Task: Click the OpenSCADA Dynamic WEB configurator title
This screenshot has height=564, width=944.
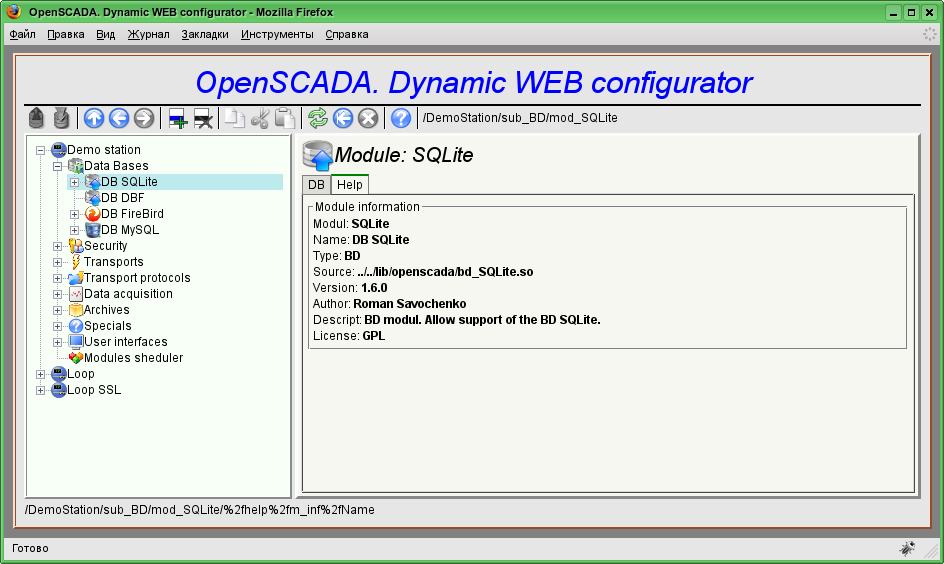Action: 474,82
